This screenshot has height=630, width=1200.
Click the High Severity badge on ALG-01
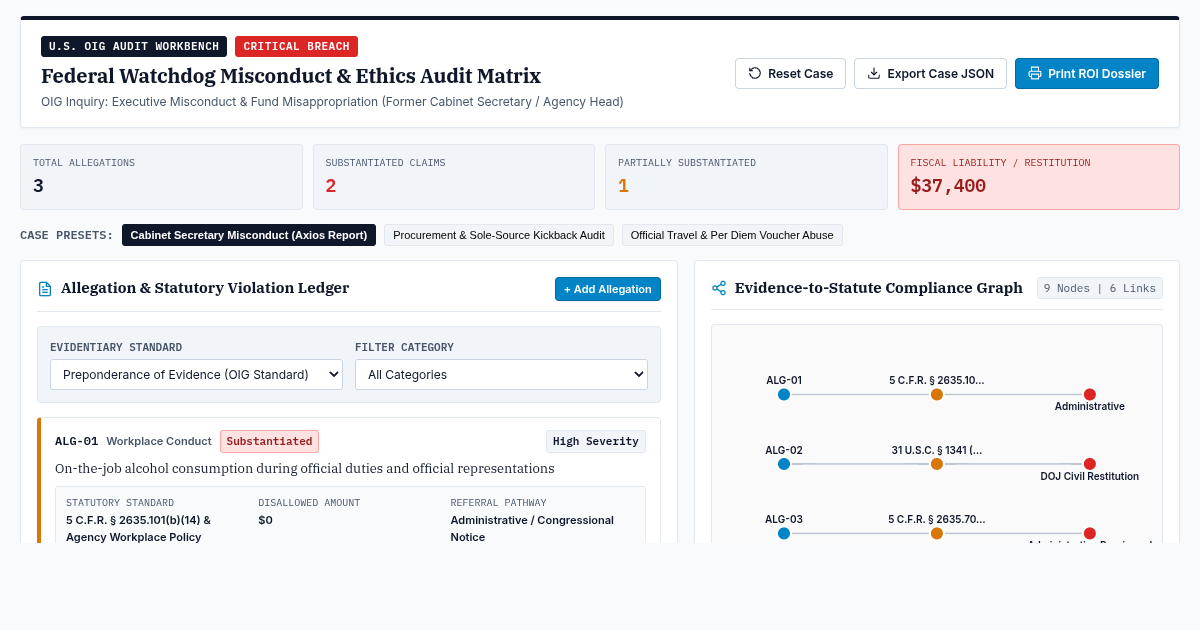596,441
